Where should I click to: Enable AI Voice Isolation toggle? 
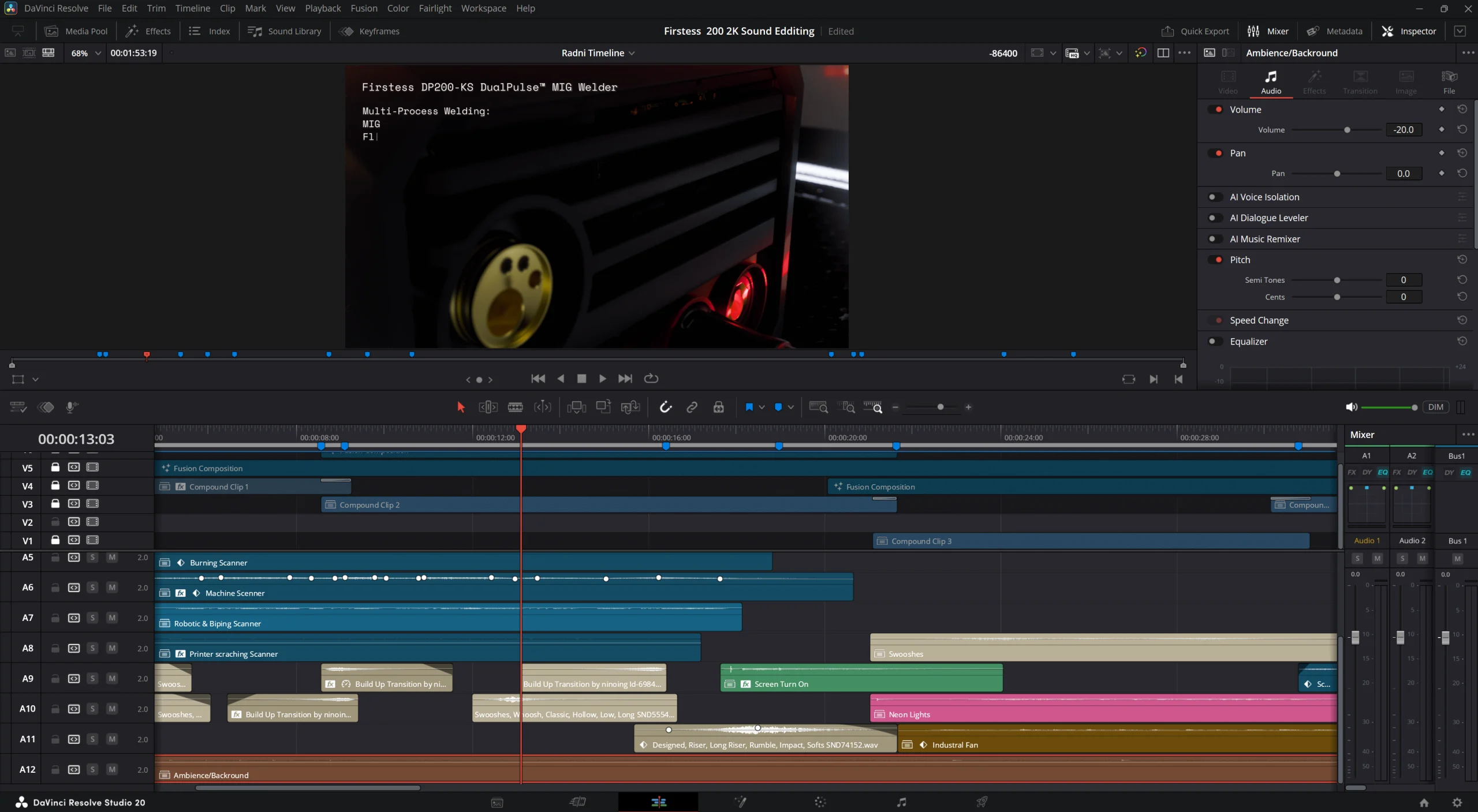1215,197
